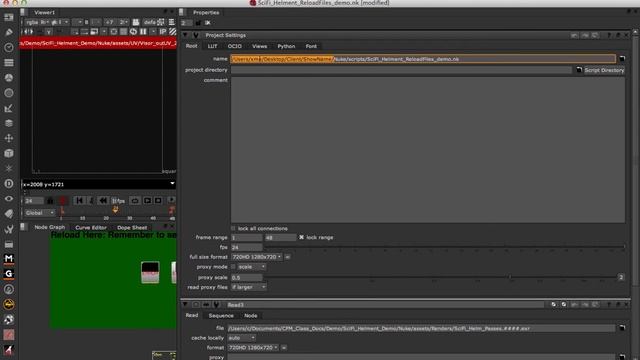Open the 3D nodes cube icon
This screenshot has height=360, width=640.
click(x=9, y=153)
